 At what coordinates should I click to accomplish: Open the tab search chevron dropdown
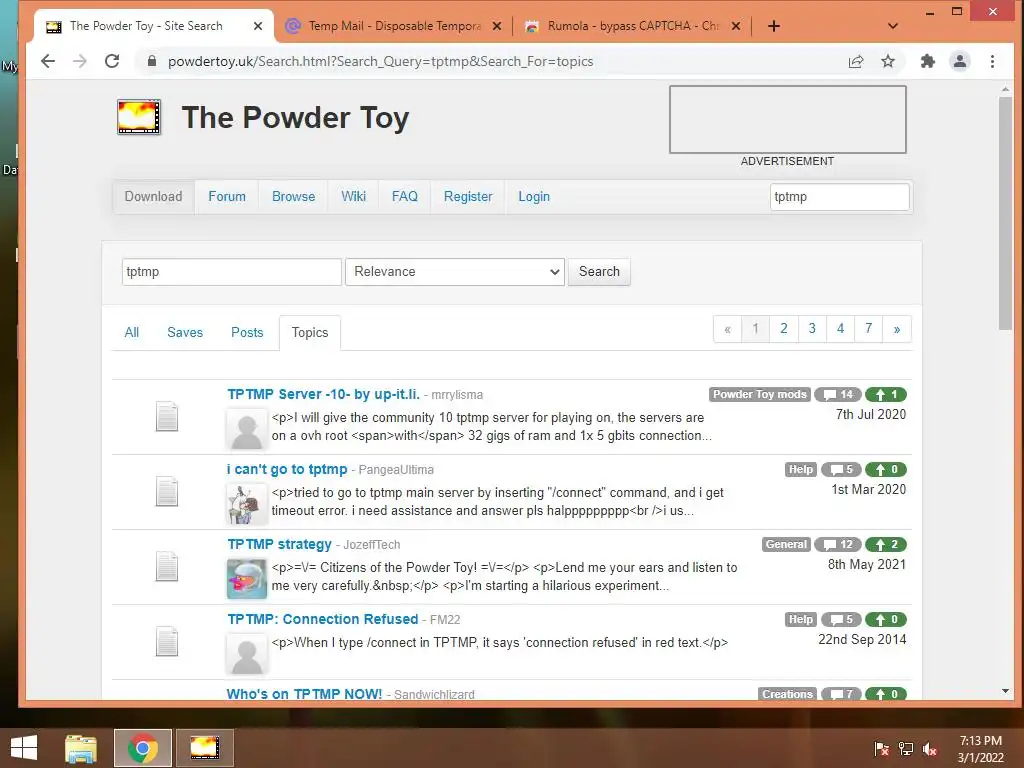click(x=893, y=26)
